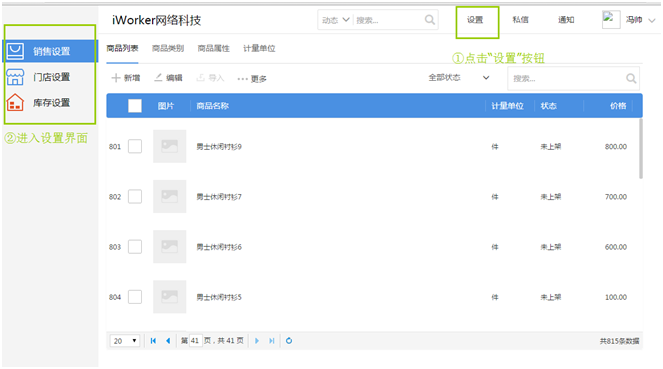Open the 全部状态 status filter dropdown
Viewport: 663px width, 369px height.
[459, 78]
